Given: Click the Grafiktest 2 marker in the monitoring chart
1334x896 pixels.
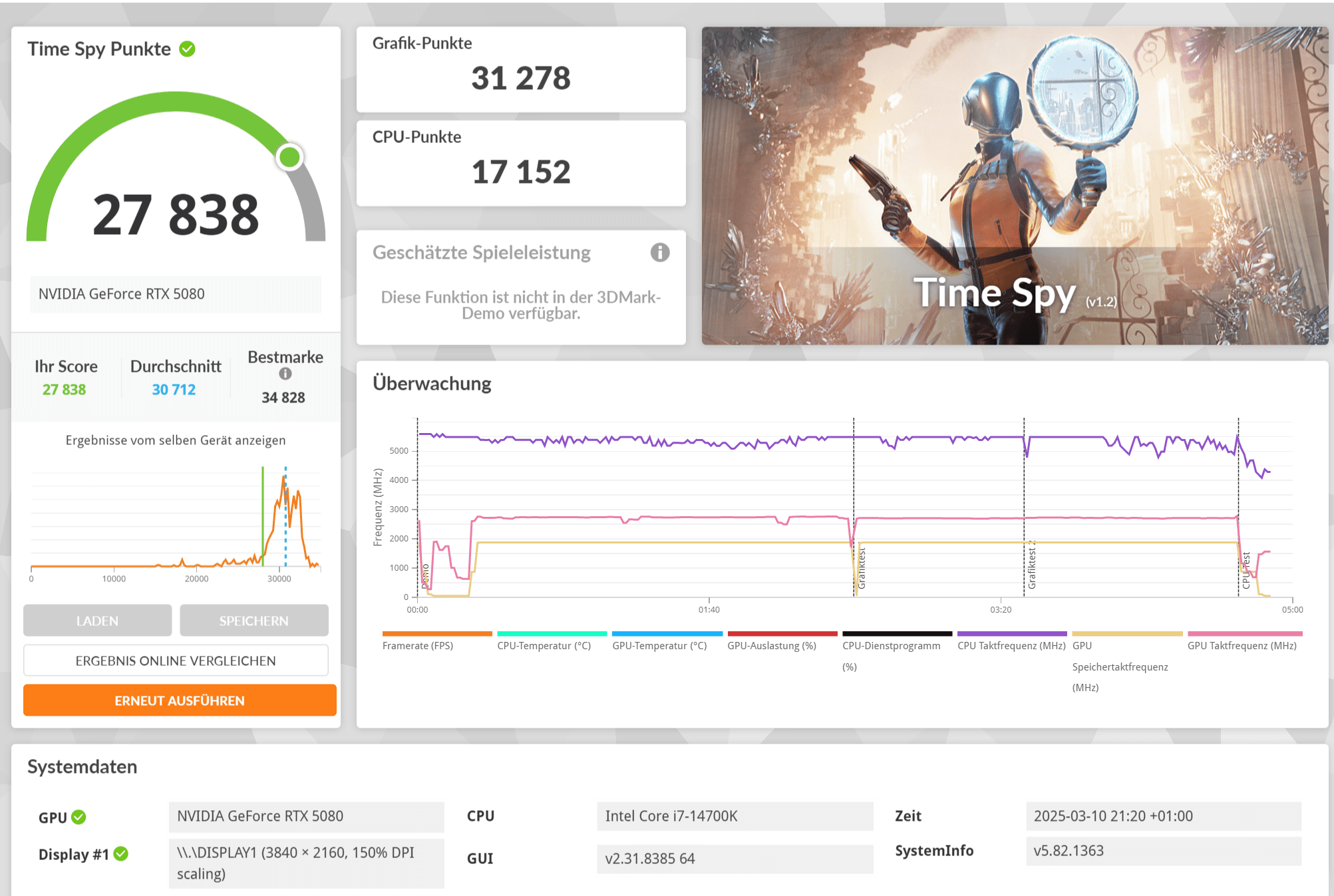Looking at the screenshot, I should [x=1031, y=564].
